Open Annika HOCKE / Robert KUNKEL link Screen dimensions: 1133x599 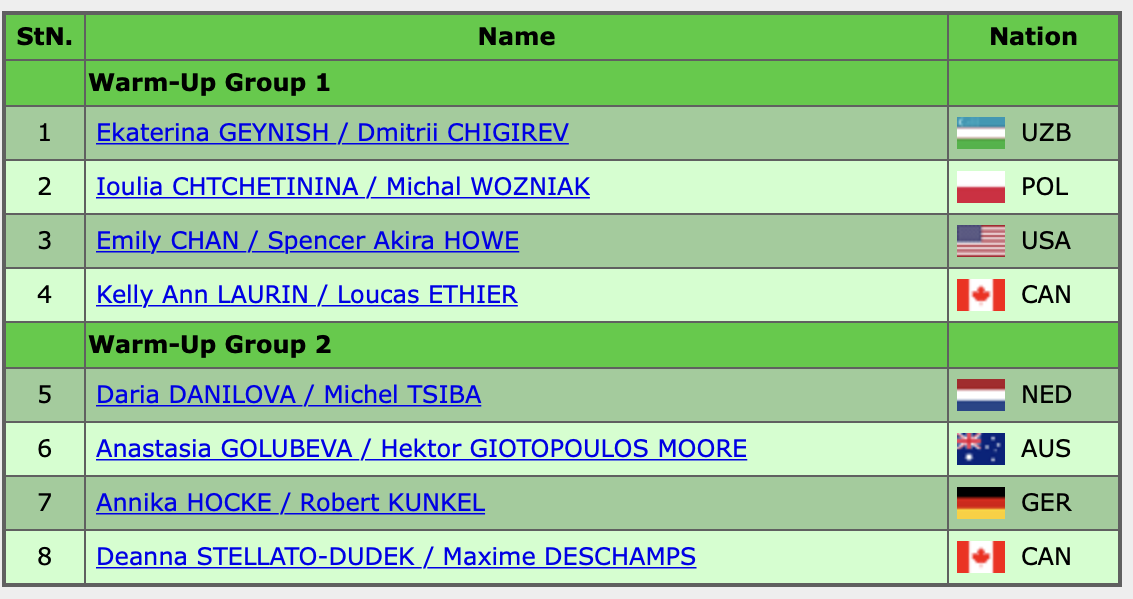coord(290,503)
